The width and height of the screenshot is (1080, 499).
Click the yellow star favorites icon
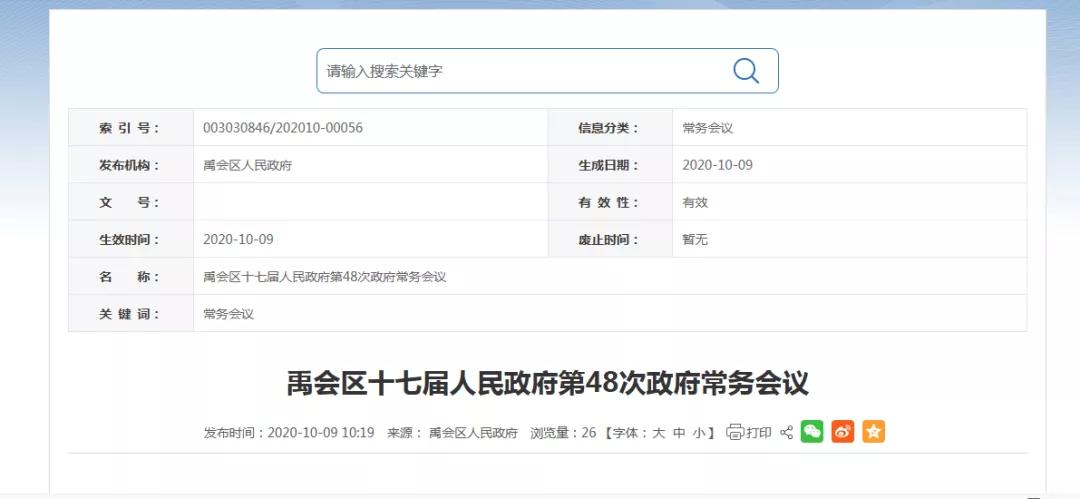873,431
